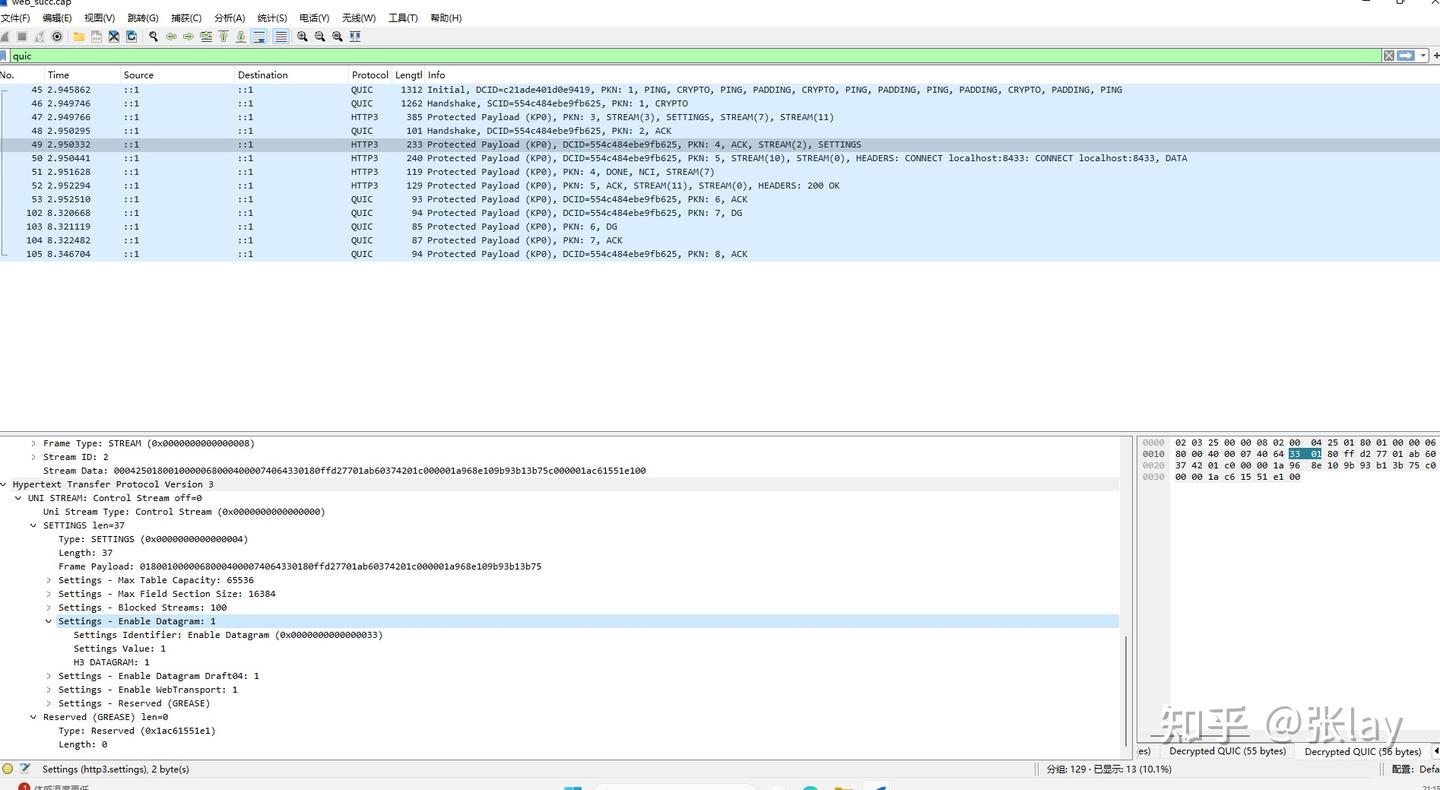1440x790 pixels.
Task: Jump to the last packet
Action: coord(241,37)
